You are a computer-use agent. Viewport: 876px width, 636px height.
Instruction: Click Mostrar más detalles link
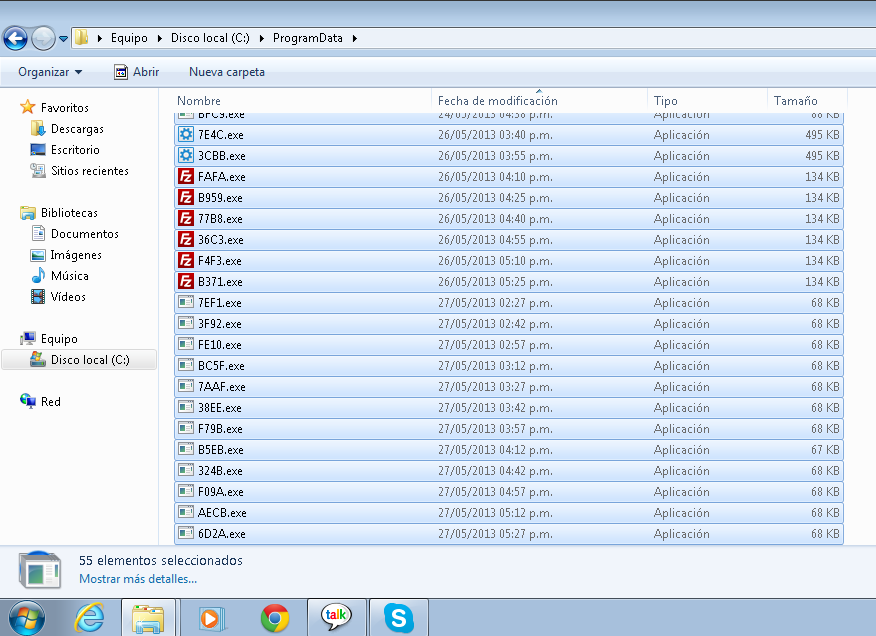137,579
